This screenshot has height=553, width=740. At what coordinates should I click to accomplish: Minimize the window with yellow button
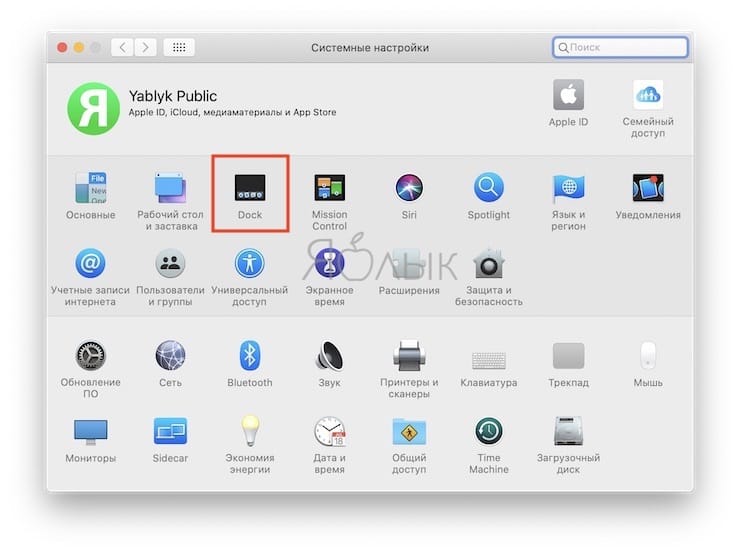click(79, 47)
